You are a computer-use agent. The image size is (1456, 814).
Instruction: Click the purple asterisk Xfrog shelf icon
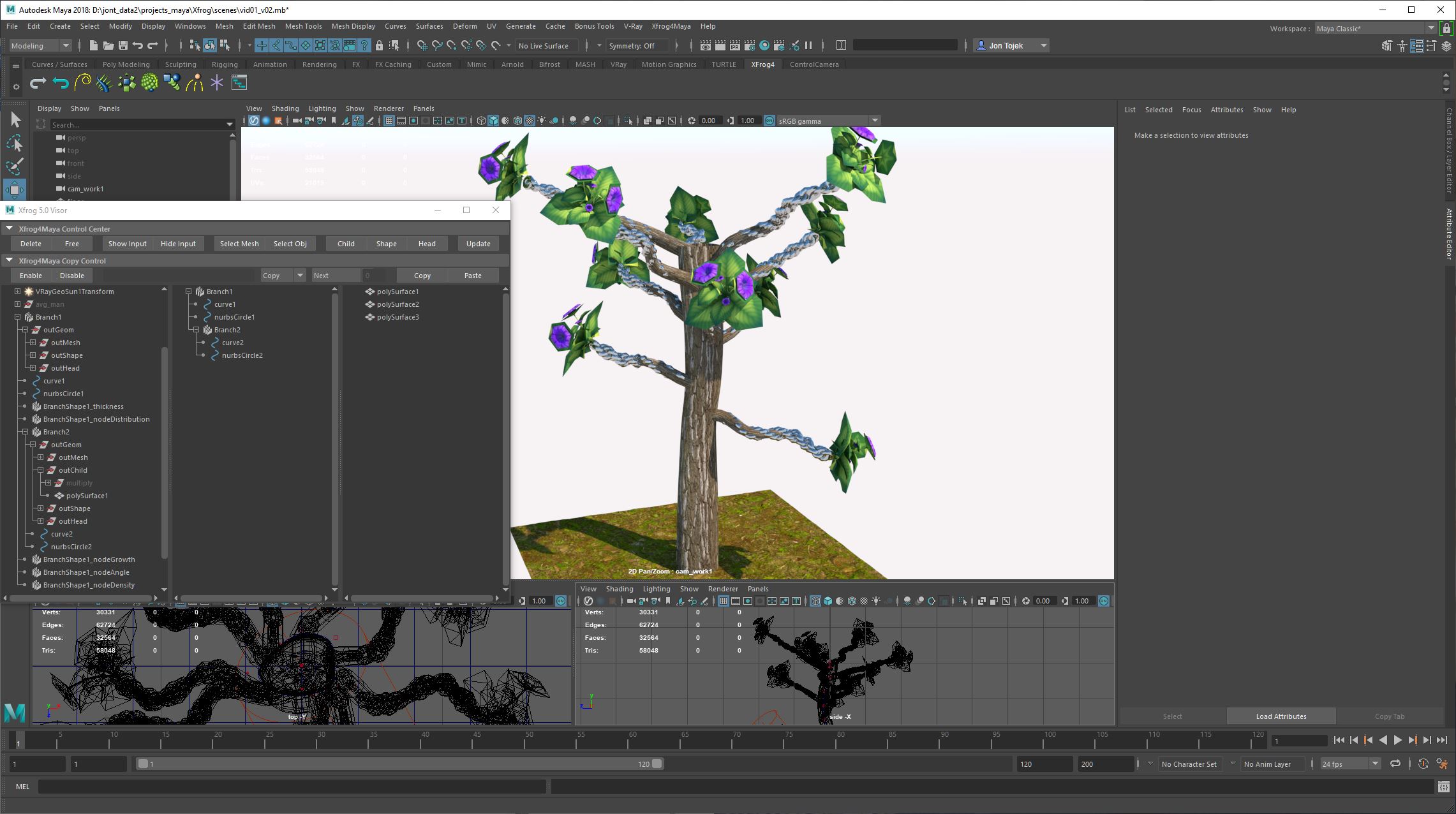pos(217,82)
